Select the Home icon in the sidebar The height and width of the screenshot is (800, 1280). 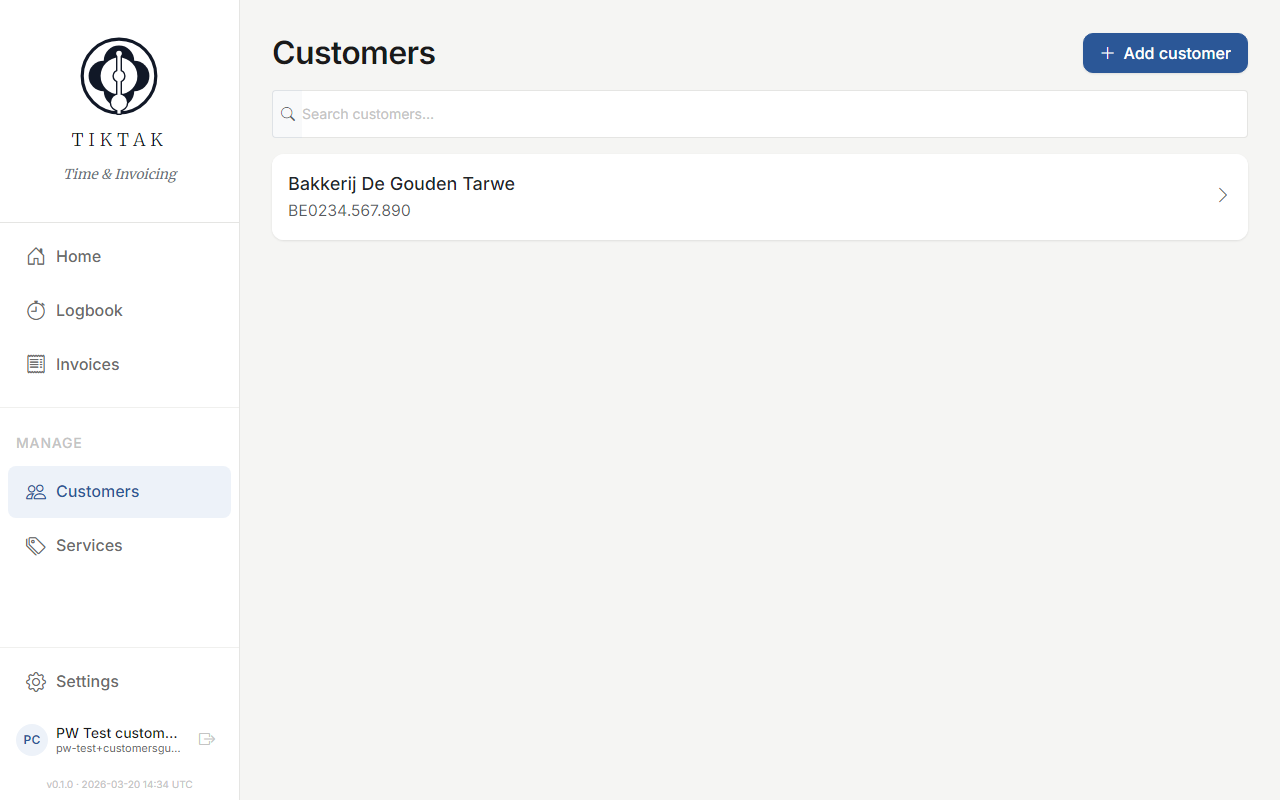pyautogui.click(x=35, y=256)
